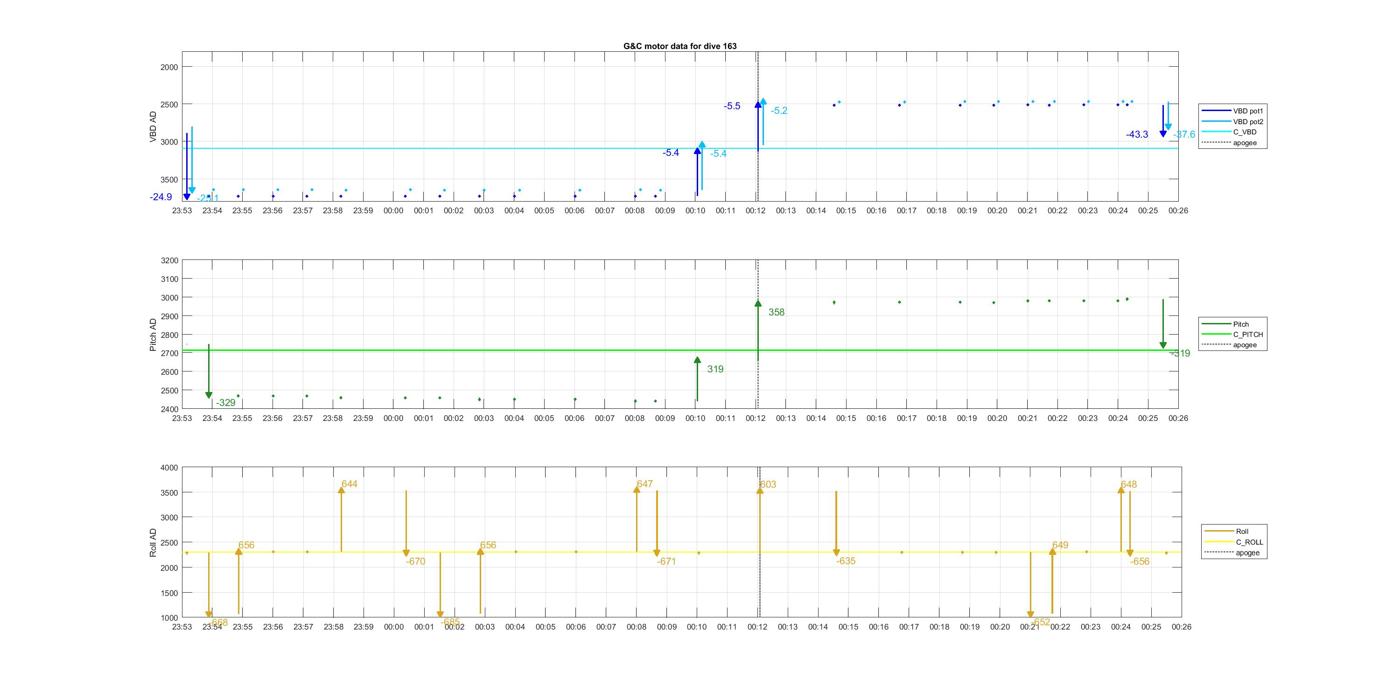Click the '358' pitch data label

click(776, 313)
